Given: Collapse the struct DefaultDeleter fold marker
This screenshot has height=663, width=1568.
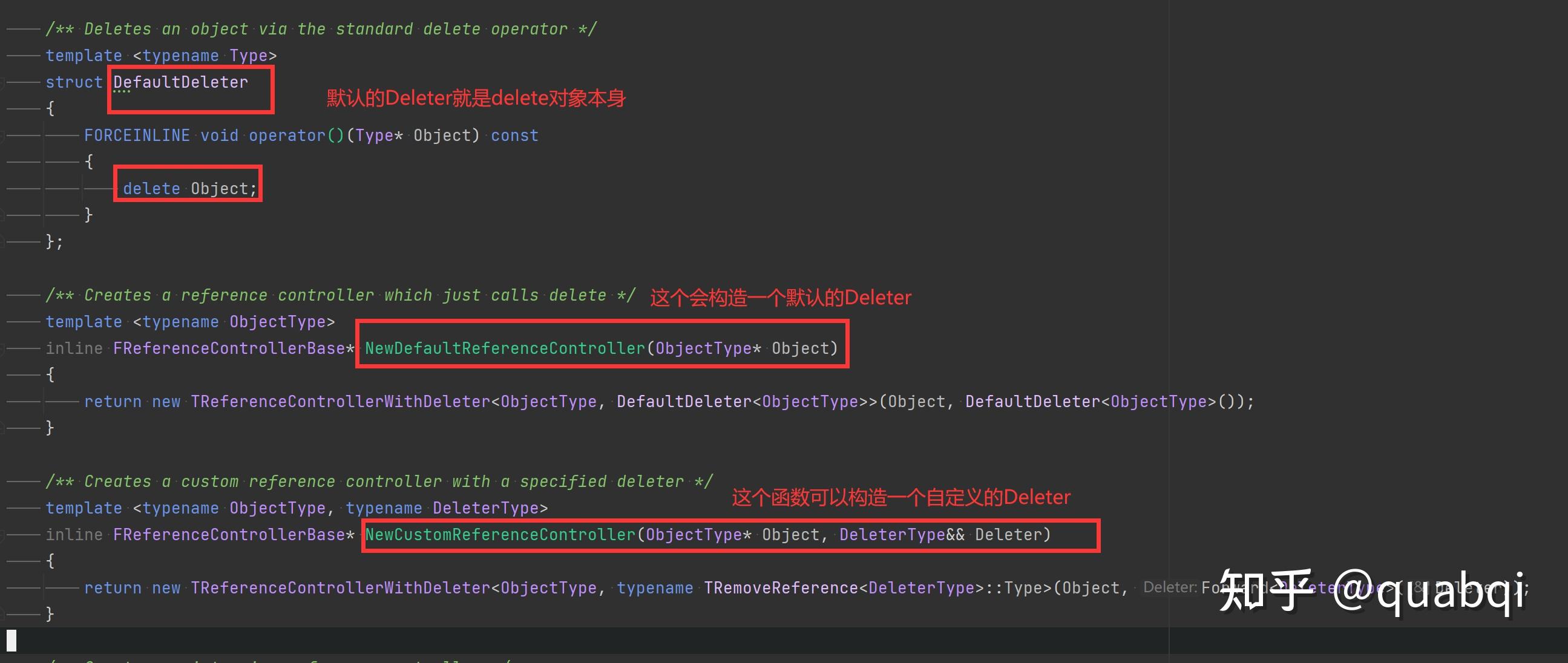Looking at the screenshot, I should pyautogui.click(x=2, y=82).
